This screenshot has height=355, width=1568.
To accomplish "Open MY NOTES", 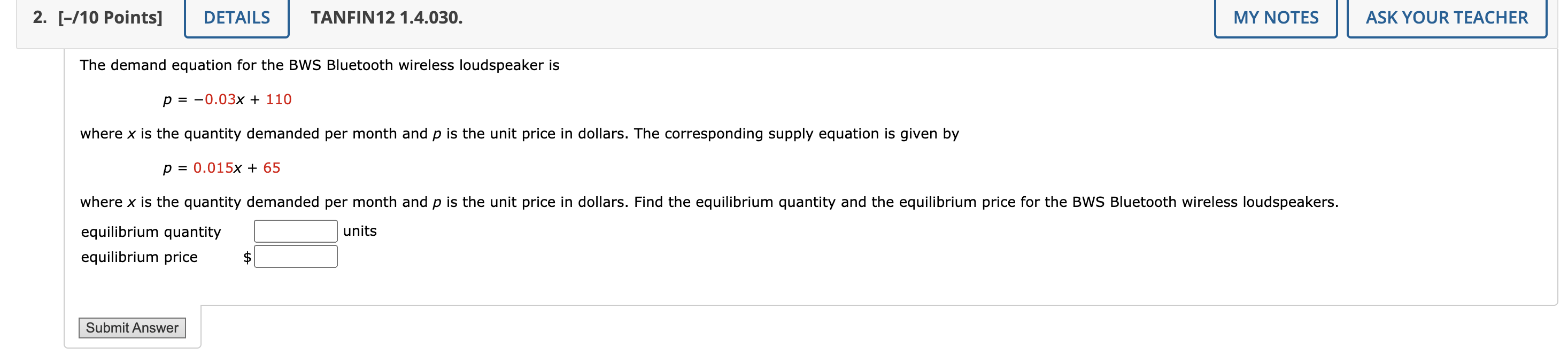I will coord(1275,18).
